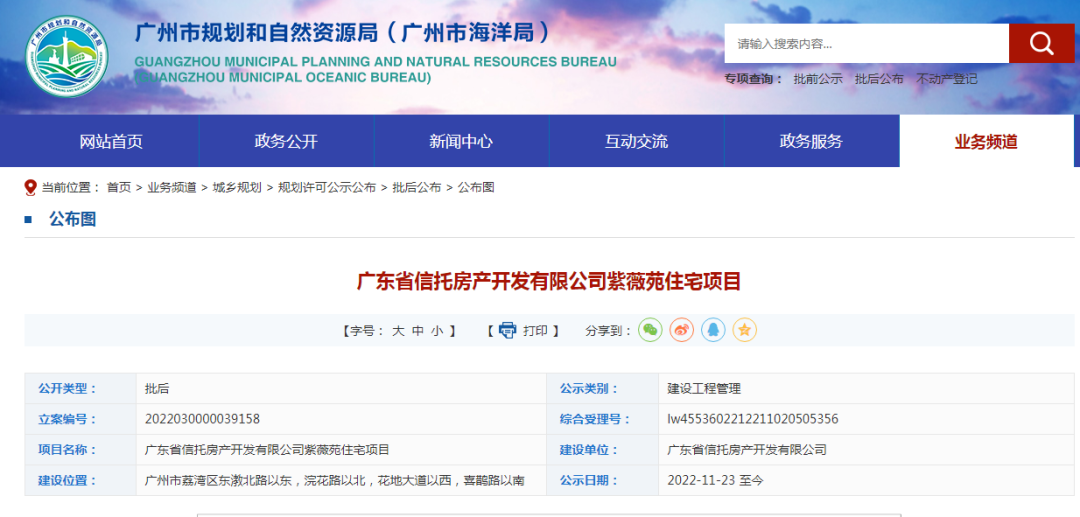
Task: Share to QQ via blue penguin icon
Action: click(x=713, y=330)
